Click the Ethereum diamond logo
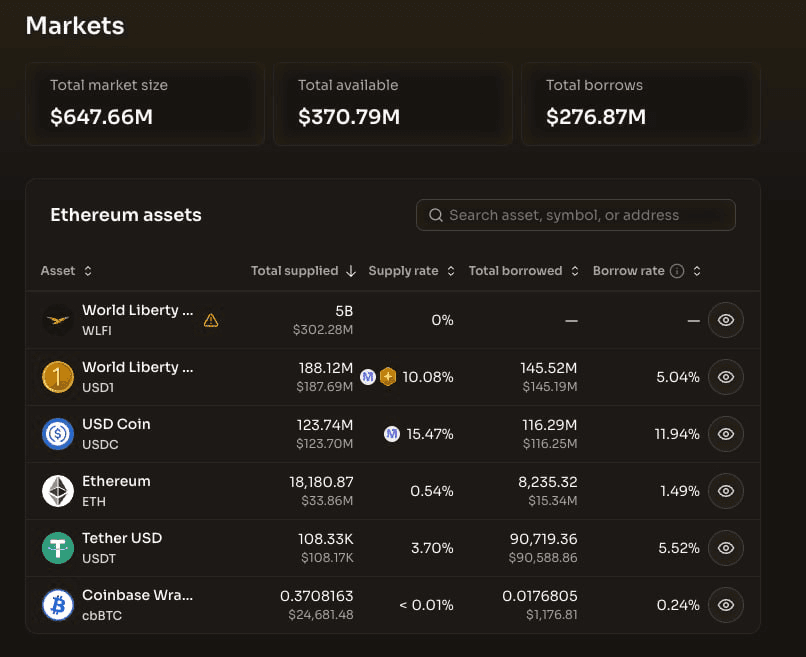This screenshot has height=657, width=806. click(58, 491)
